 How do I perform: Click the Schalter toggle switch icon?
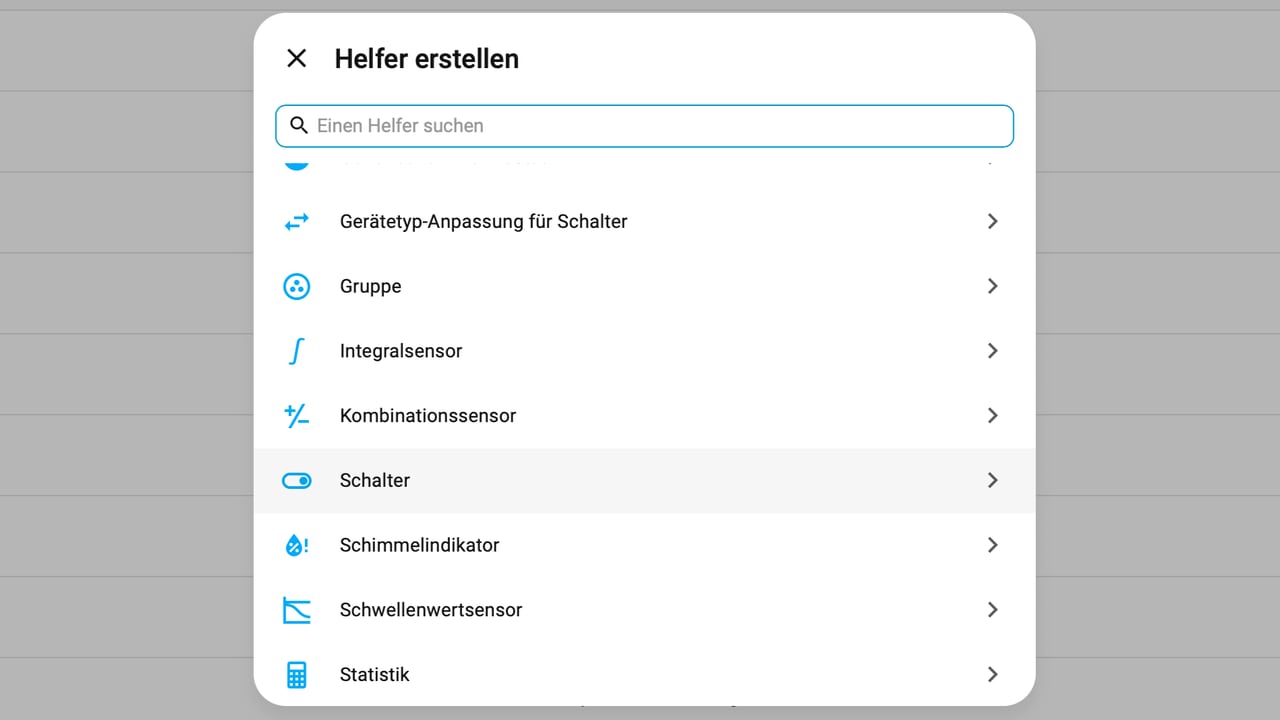pyautogui.click(x=297, y=481)
